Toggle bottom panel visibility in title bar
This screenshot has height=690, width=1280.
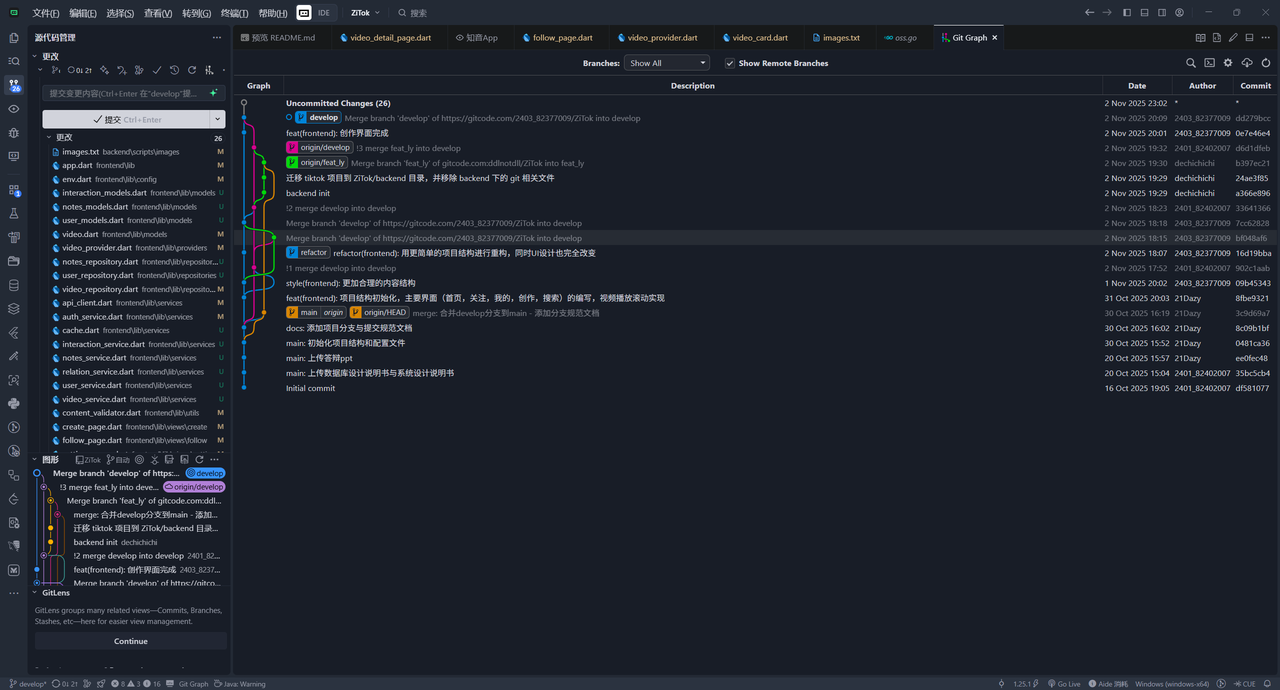pos(1145,13)
